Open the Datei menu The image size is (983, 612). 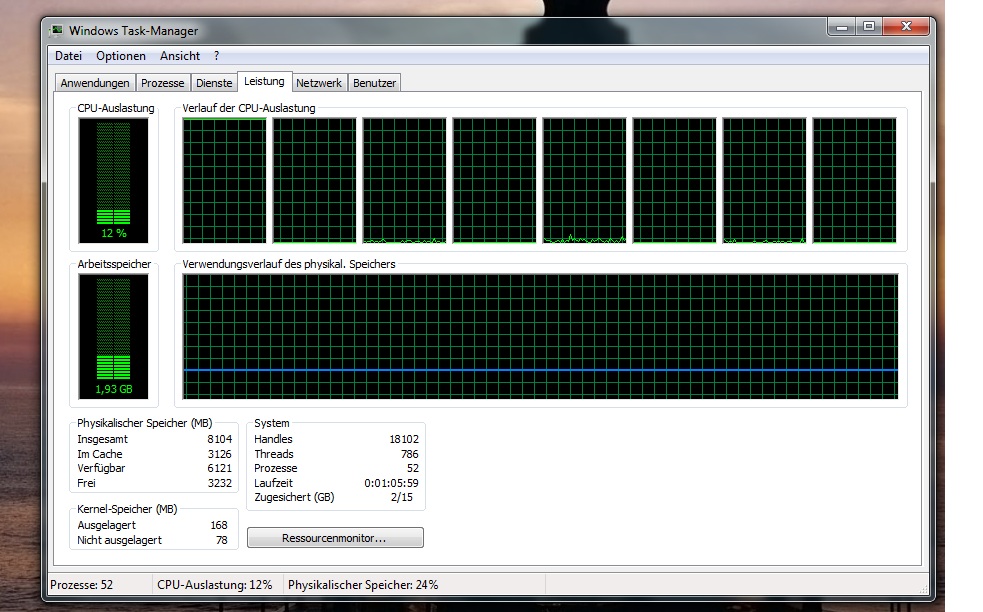(x=68, y=56)
